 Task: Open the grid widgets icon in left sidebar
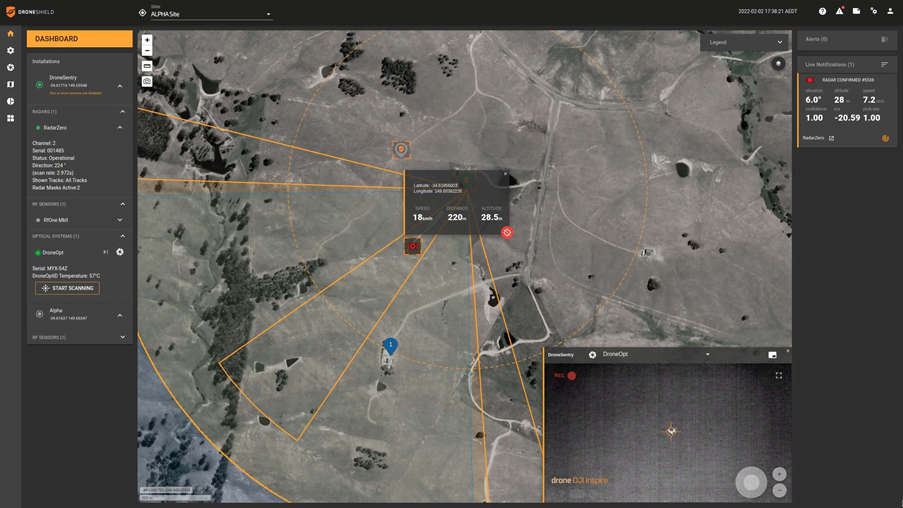coord(10,118)
